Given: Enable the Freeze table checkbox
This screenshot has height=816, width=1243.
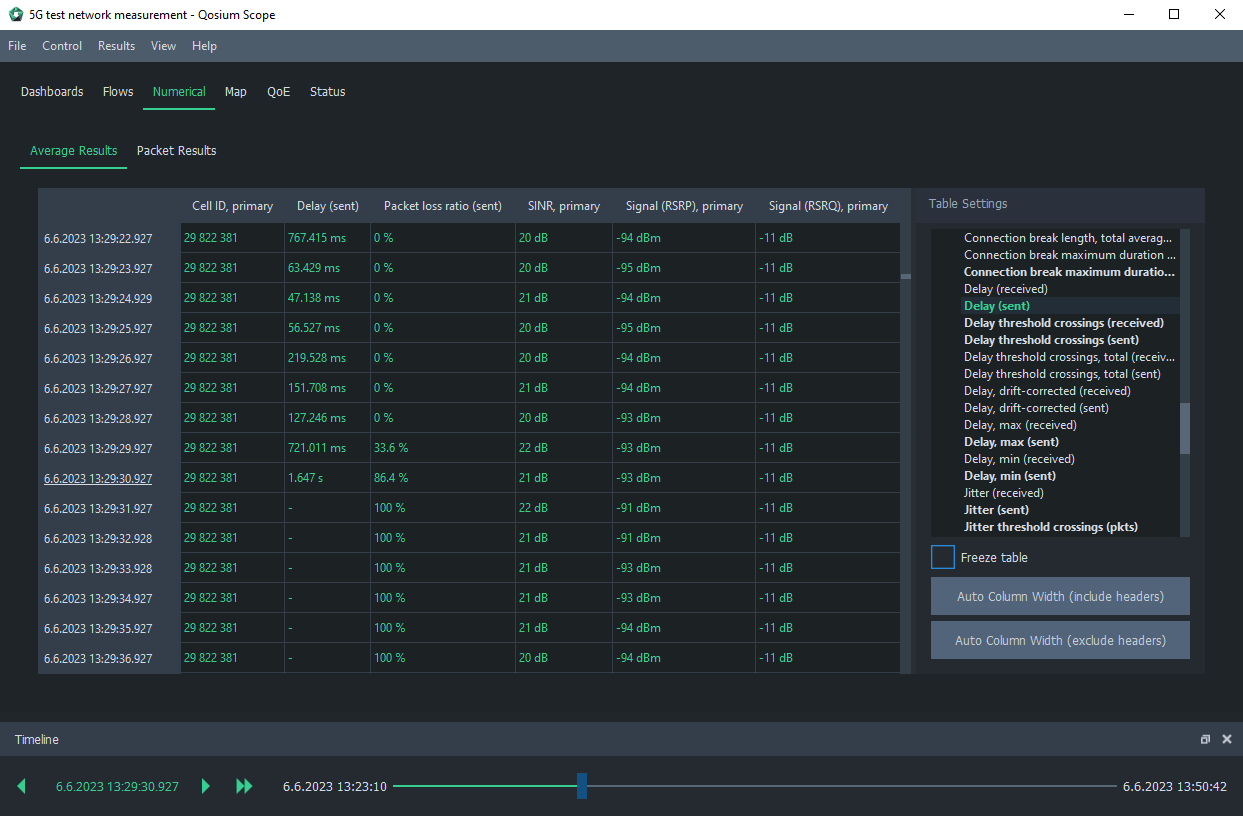Looking at the screenshot, I should (x=942, y=558).
